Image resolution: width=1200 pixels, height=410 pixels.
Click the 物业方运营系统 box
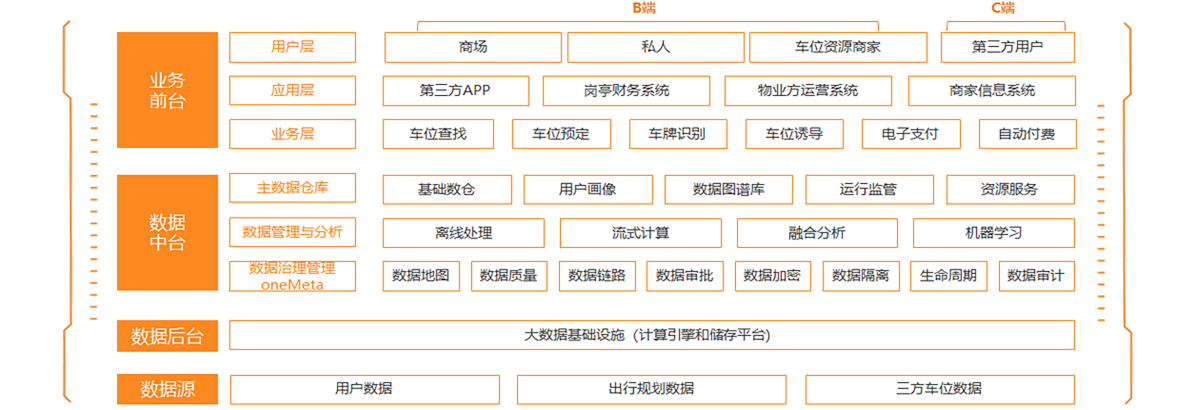tap(808, 90)
